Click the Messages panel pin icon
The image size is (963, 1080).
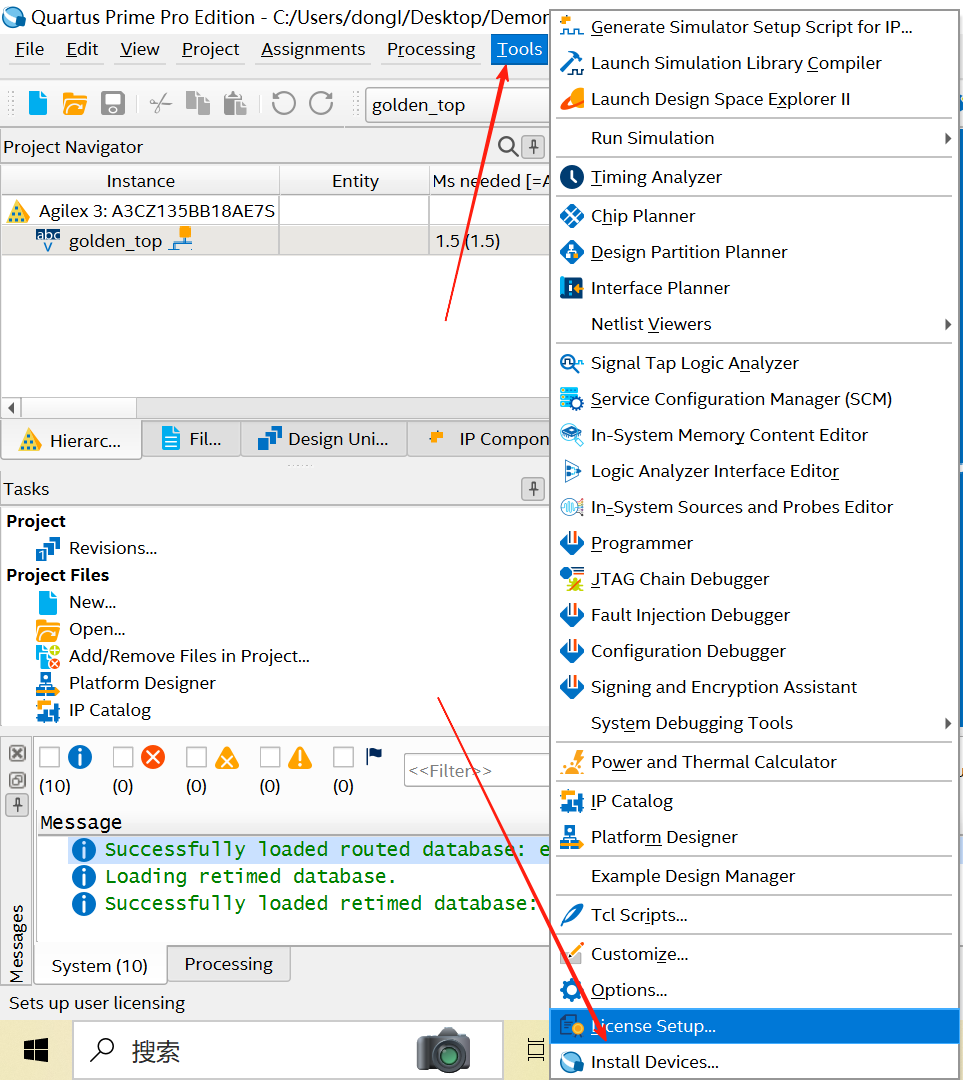tap(17, 804)
